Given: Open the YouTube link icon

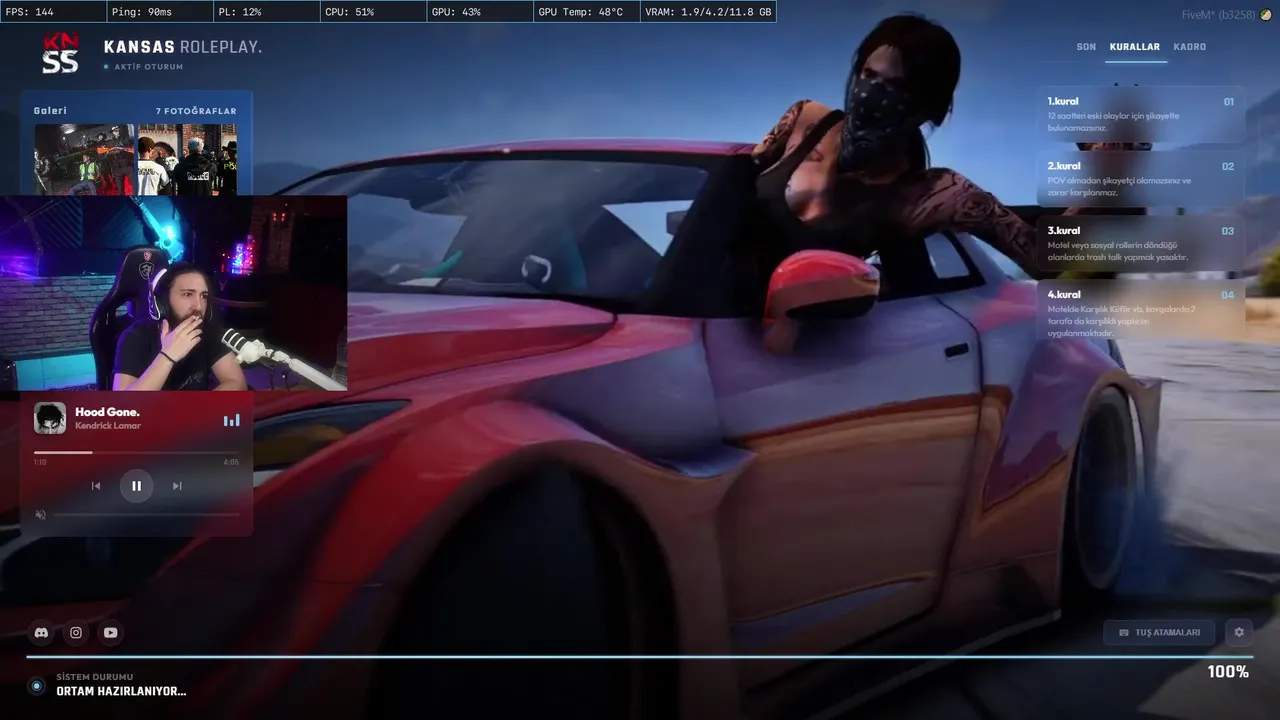Looking at the screenshot, I should (110, 632).
